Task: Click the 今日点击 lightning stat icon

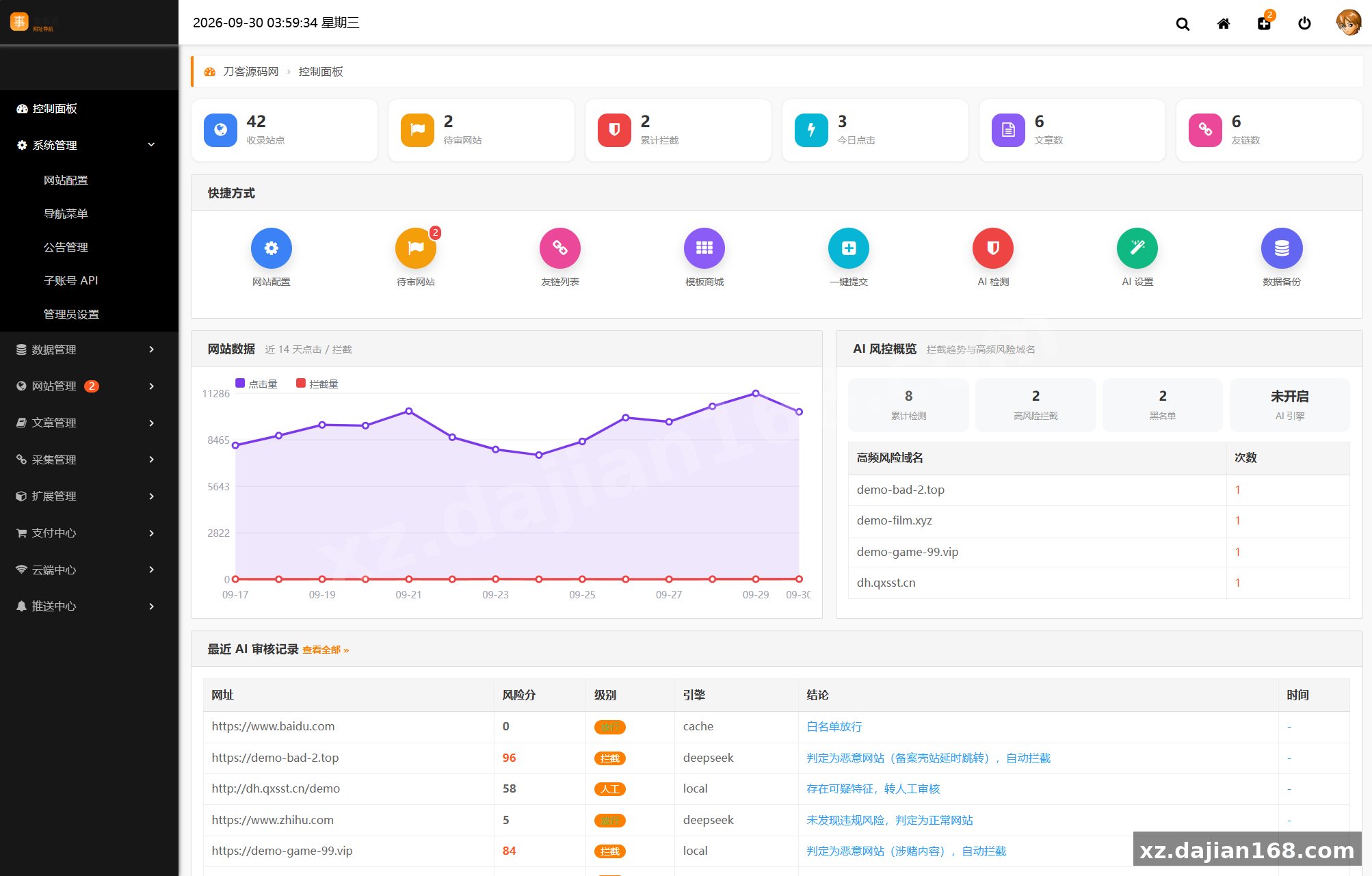Action: (812, 130)
